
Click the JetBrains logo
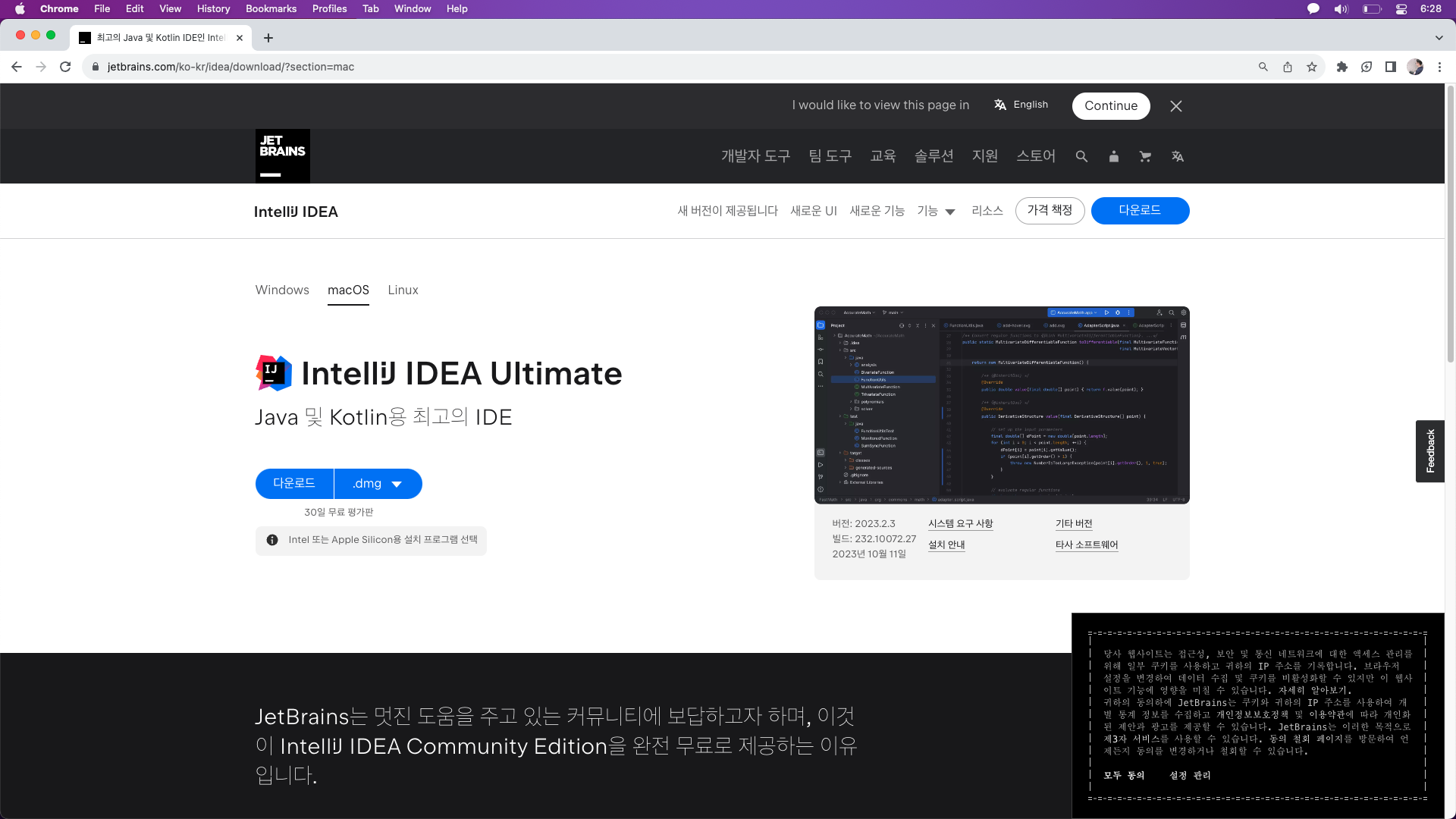282,155
